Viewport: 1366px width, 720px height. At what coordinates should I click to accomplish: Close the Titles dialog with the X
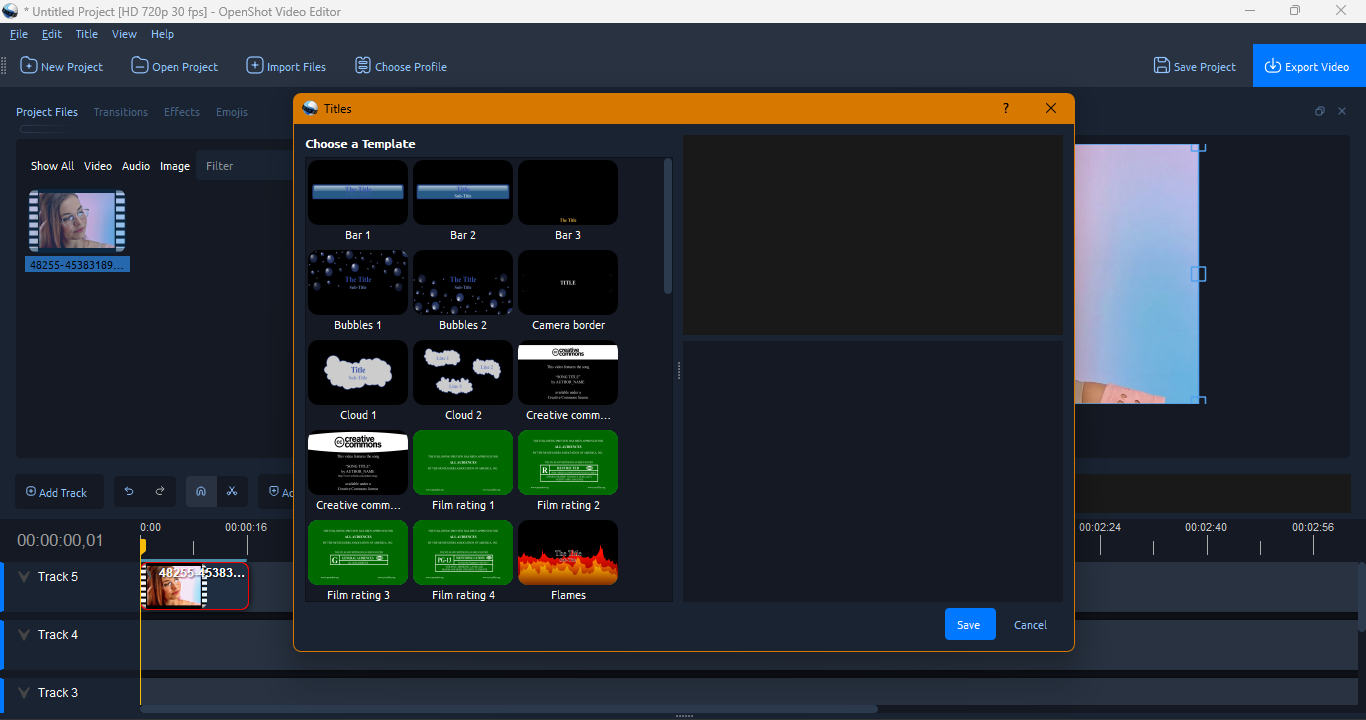coord(1051,108)
